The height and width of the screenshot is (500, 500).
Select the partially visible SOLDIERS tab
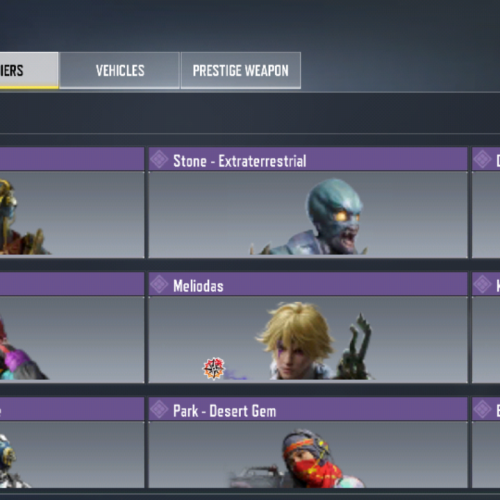click(29, 70)
